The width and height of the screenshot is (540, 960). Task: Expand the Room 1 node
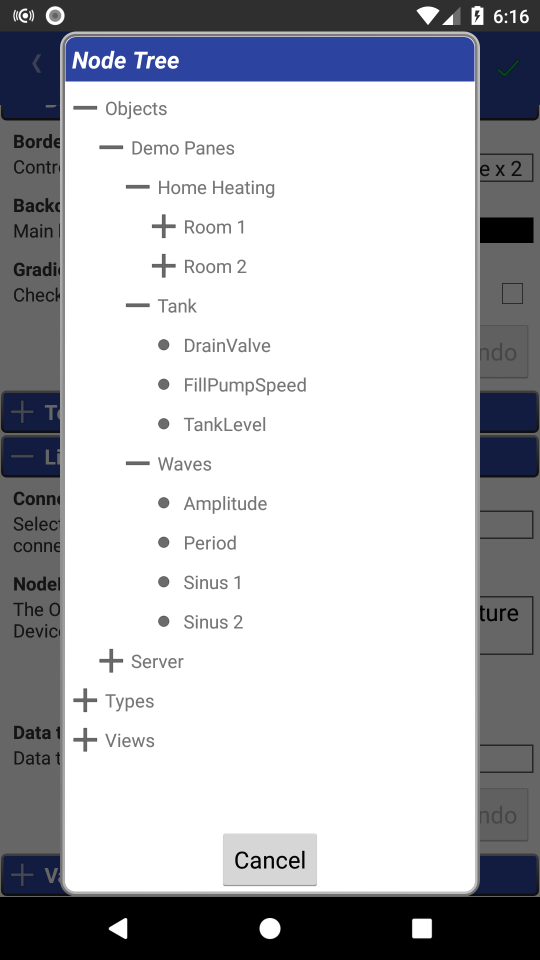coord(163,227)
